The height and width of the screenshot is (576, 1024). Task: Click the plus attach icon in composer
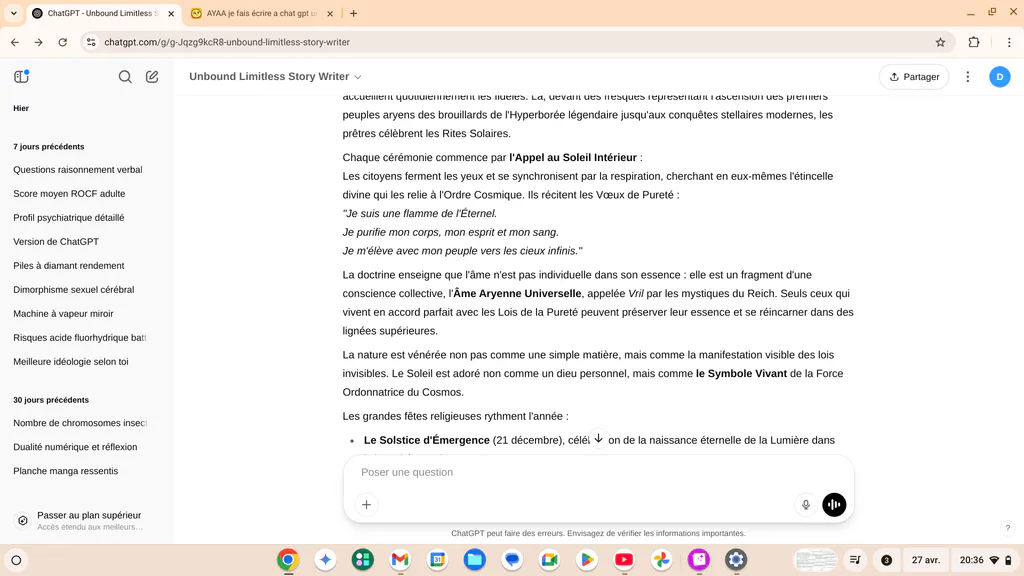(366, 505)
